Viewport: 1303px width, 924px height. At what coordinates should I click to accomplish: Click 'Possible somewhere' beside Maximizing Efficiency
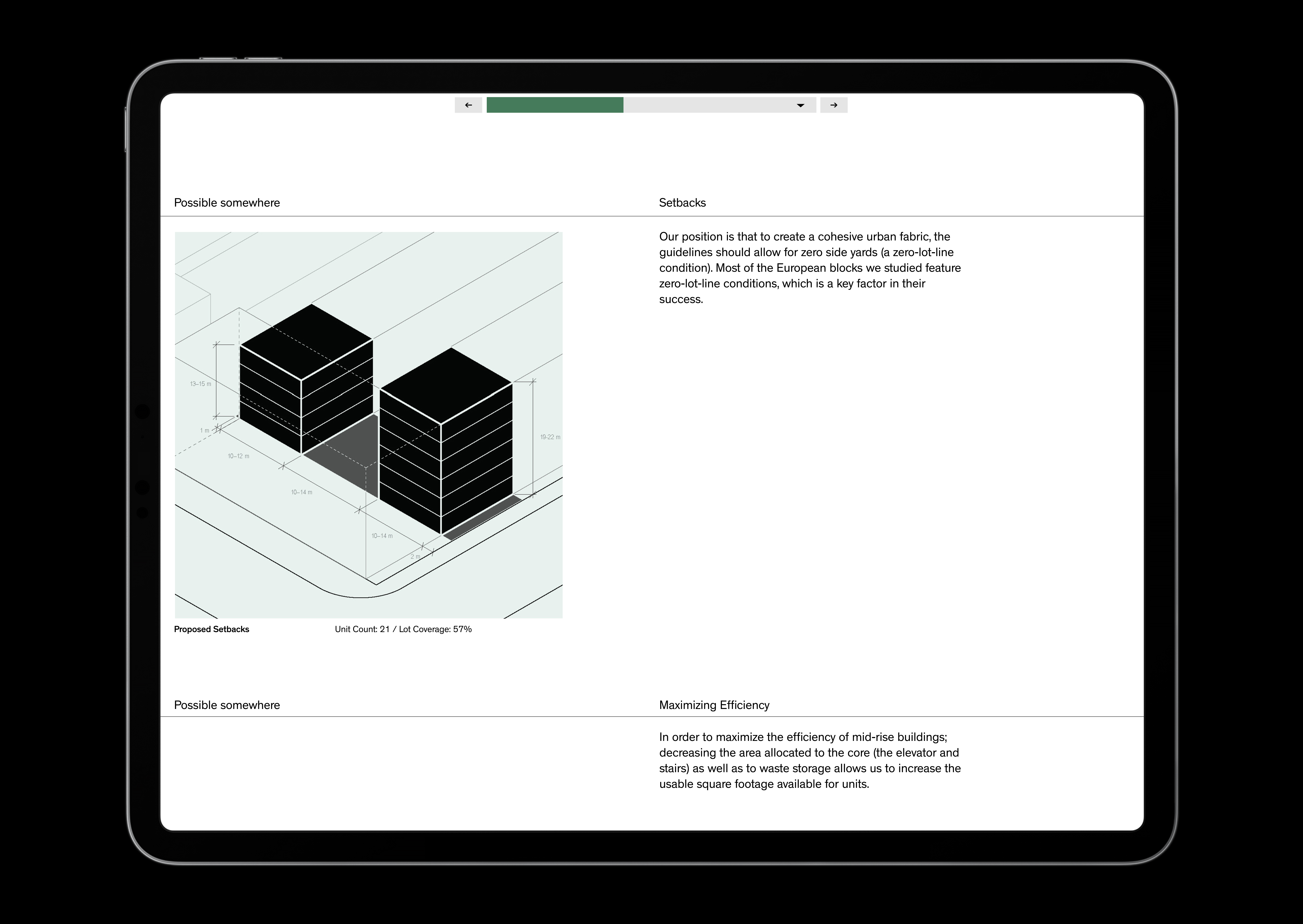click(227, 705)
